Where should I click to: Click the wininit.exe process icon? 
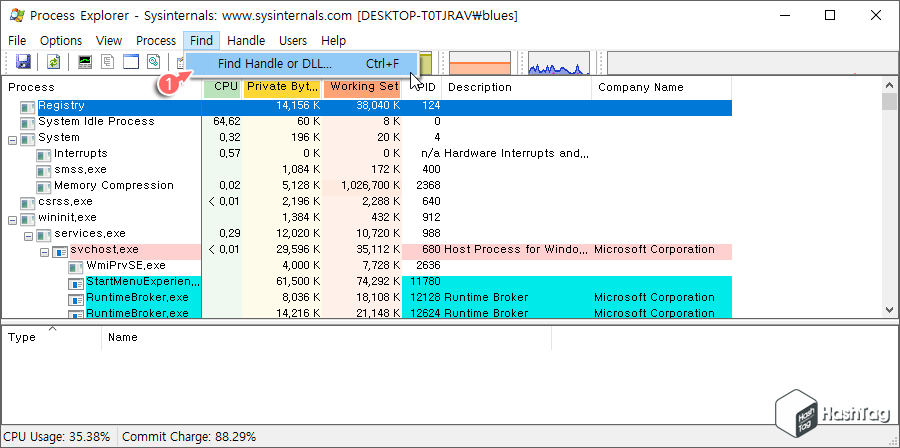click(x=28, y=219)
